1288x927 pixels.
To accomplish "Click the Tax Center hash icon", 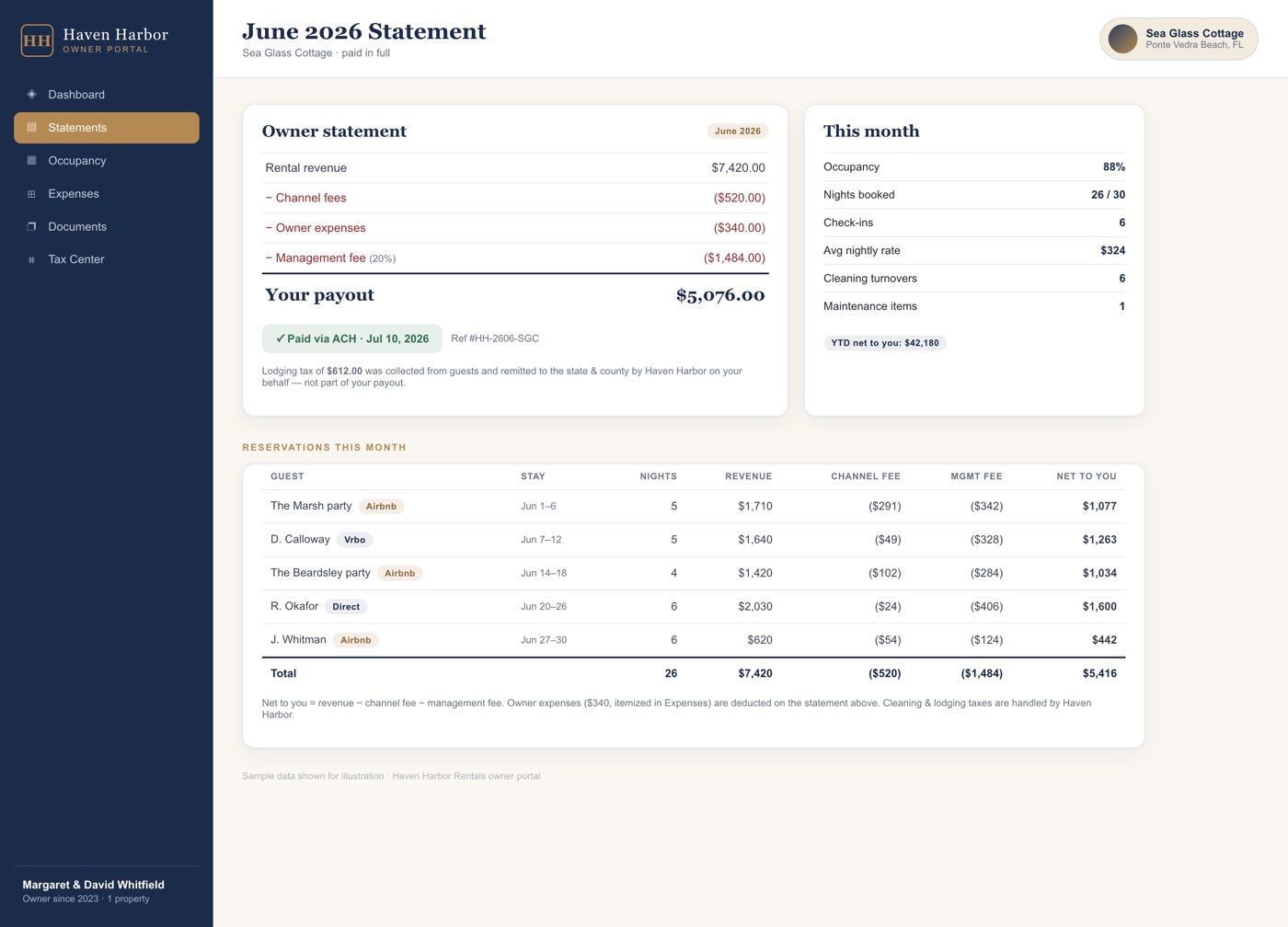I will coord(31,259).
